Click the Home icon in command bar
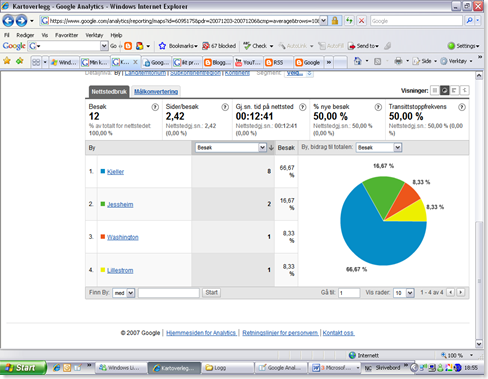Screen dimensions: 488x379 357,61
